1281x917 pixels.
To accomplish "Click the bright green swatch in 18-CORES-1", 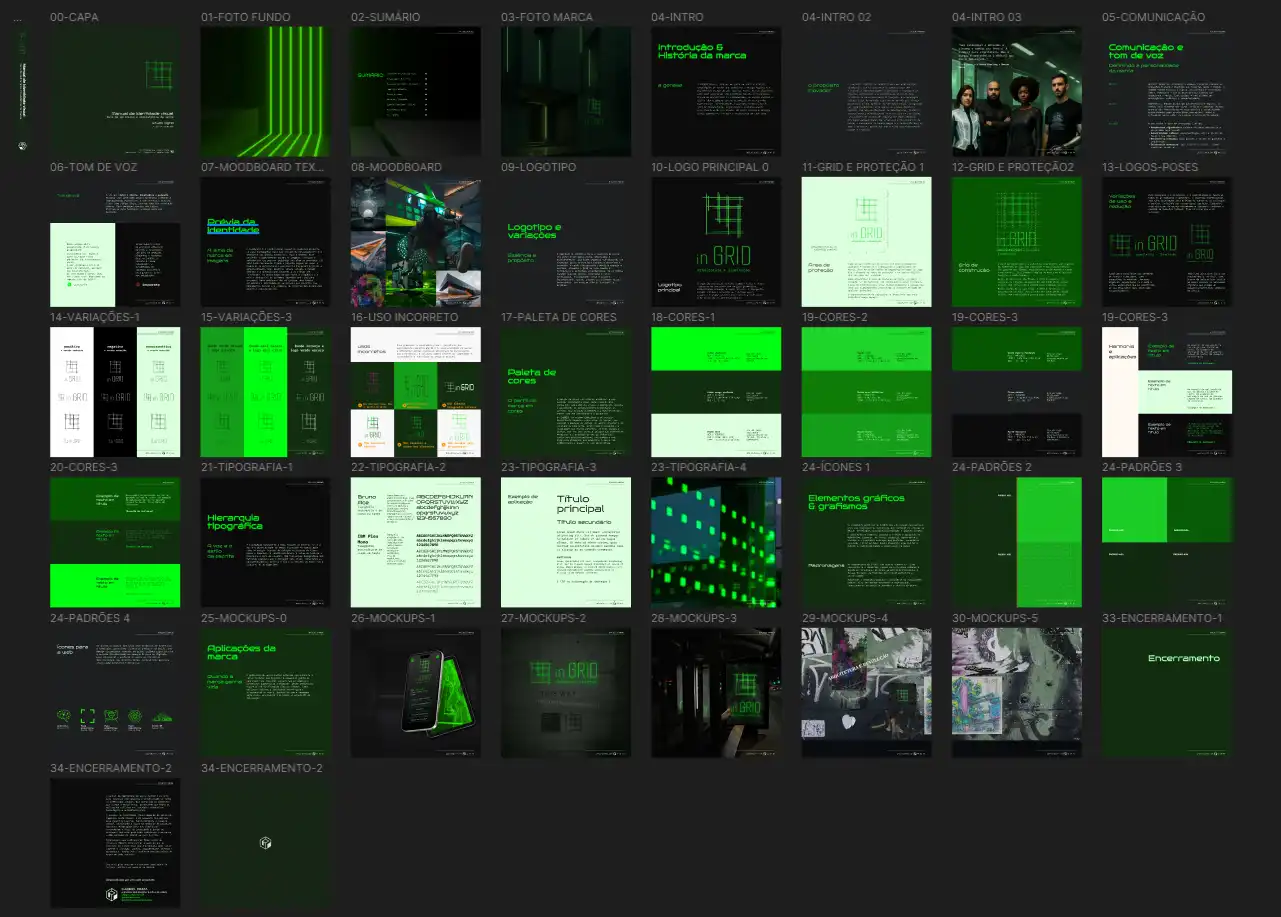I will [716, 348].
